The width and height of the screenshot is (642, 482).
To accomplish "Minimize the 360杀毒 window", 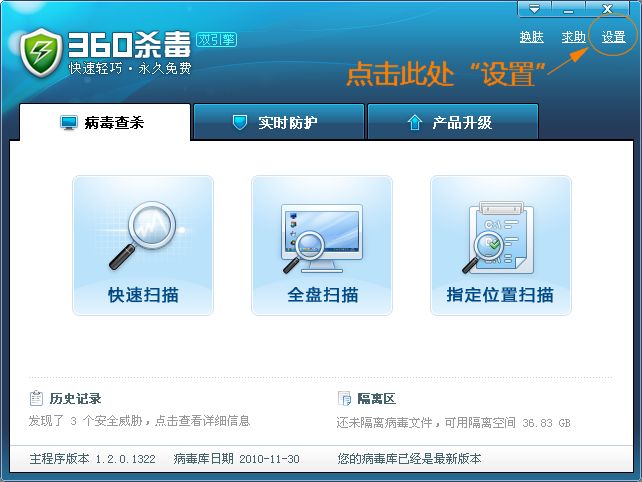I will pyautogui.click(x=568, y=8).
